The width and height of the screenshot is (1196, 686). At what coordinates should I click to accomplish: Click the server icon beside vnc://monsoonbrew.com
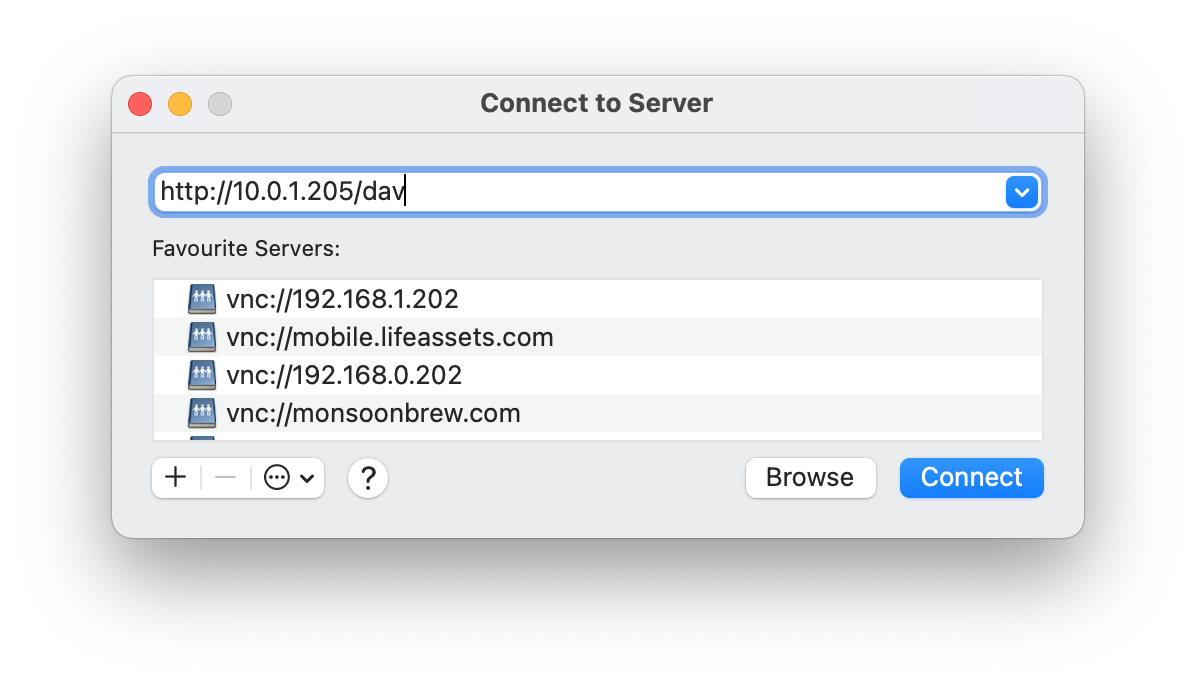click(x=202, y=413)
